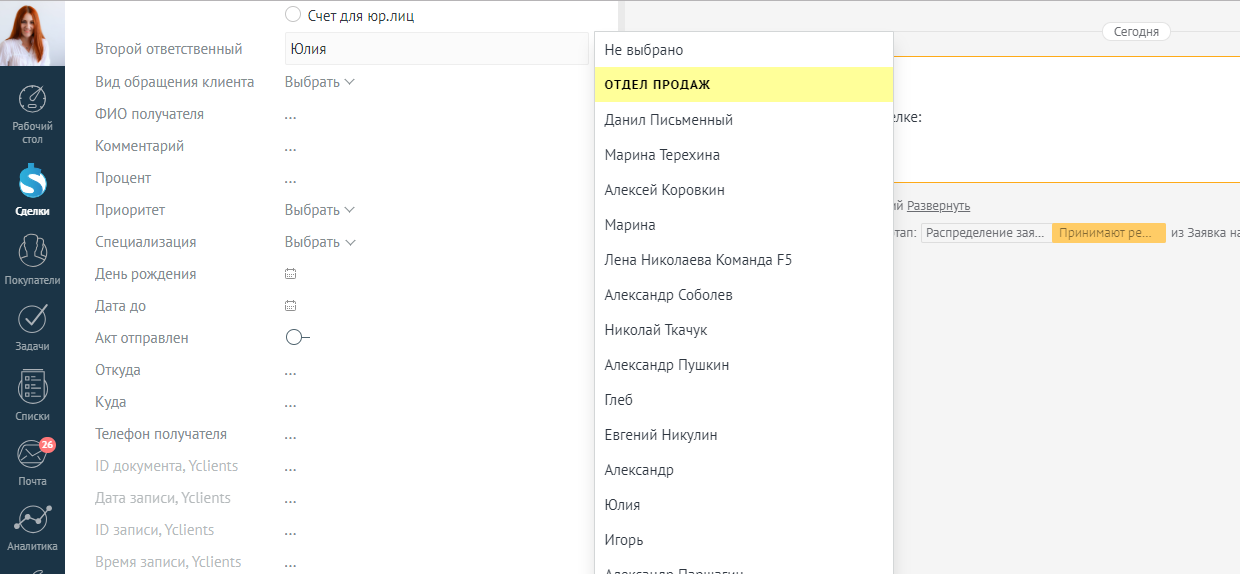This screenshot has width=1240, height=574.
Task: Open the Задачи checkmark icon
Action: pyautogui.click(x=32, y=318)
